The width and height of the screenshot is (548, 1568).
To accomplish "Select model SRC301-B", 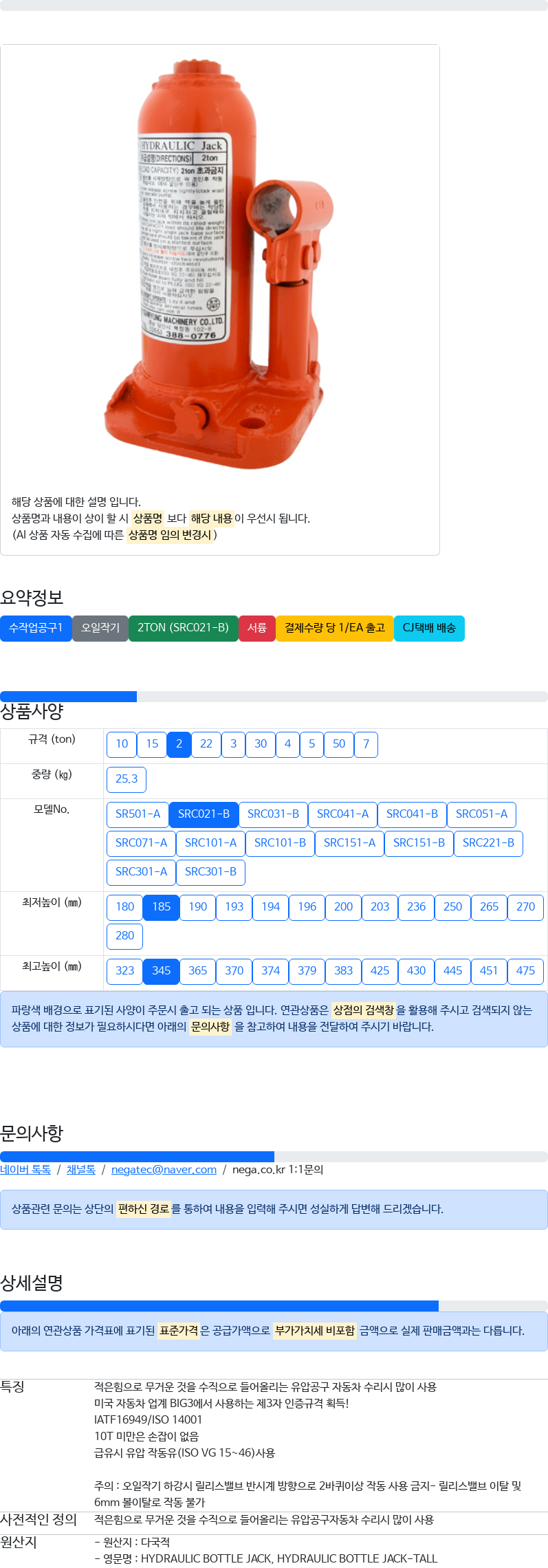I will pyautogui.click(x=210, y=872).
